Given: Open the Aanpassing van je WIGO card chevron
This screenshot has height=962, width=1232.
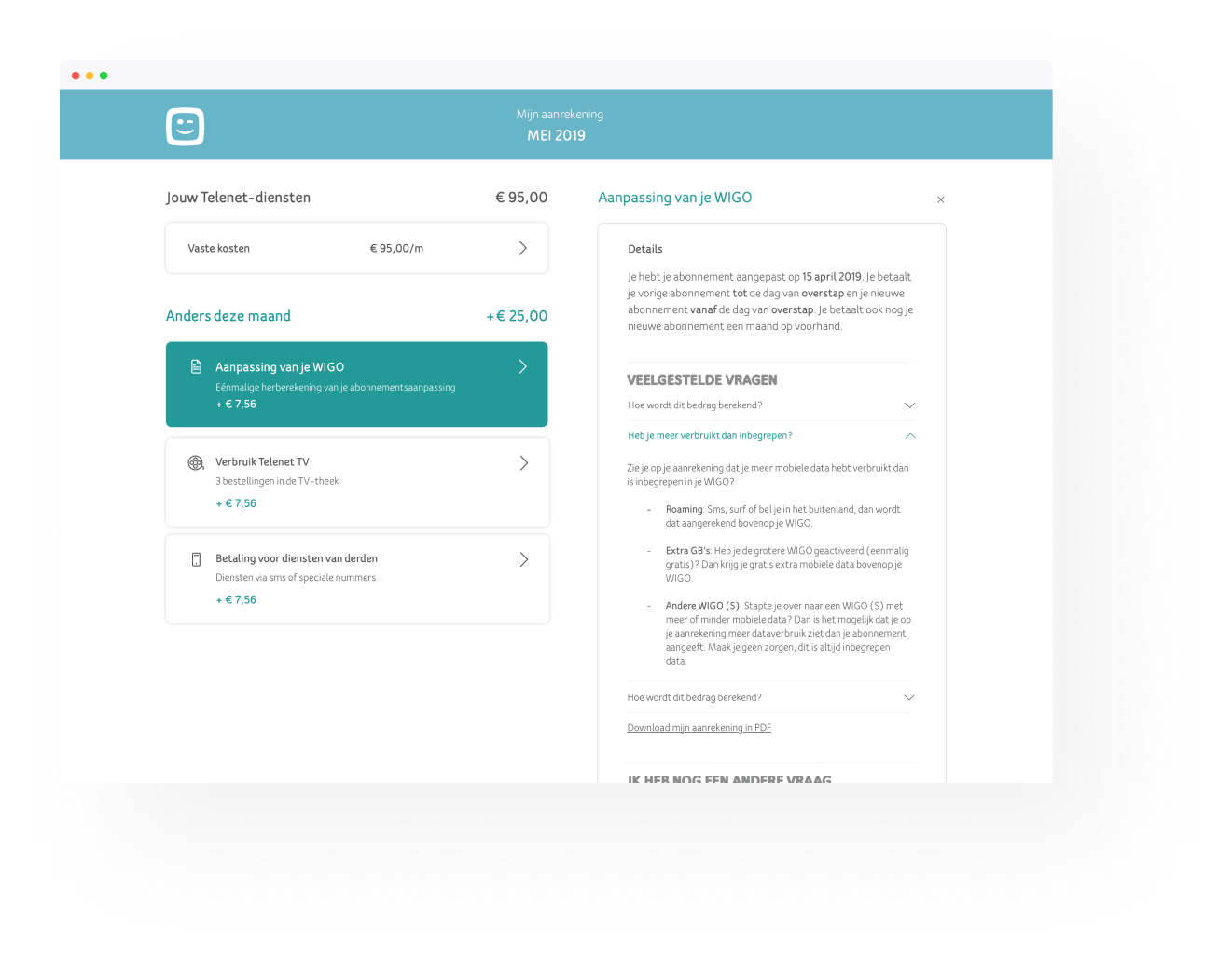Looking at the screenshot, I should tap(522, 366).
